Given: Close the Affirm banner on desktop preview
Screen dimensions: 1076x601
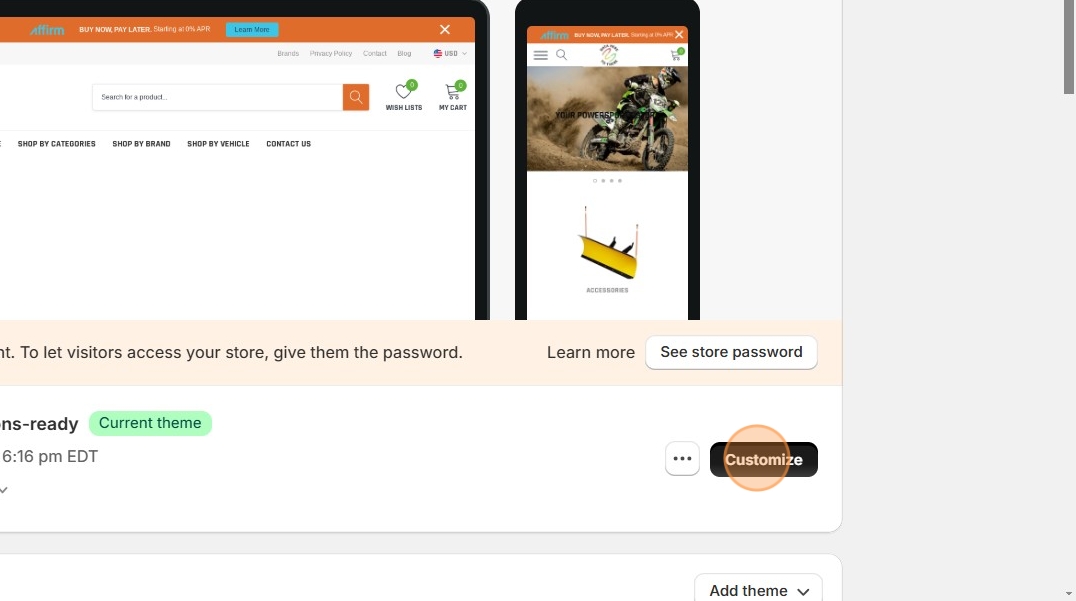Looking at the screenshot, I should pyautogui.click(x=445, y=30).
